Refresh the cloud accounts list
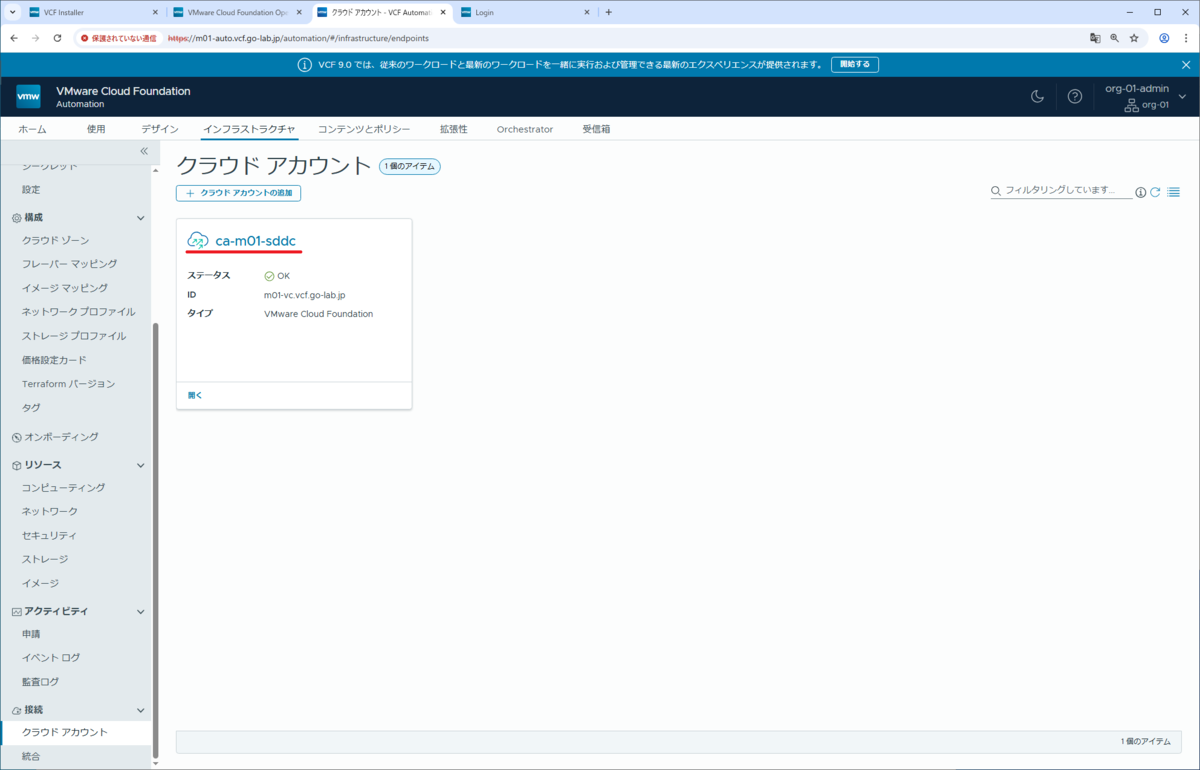 (x=1156, y=192)
